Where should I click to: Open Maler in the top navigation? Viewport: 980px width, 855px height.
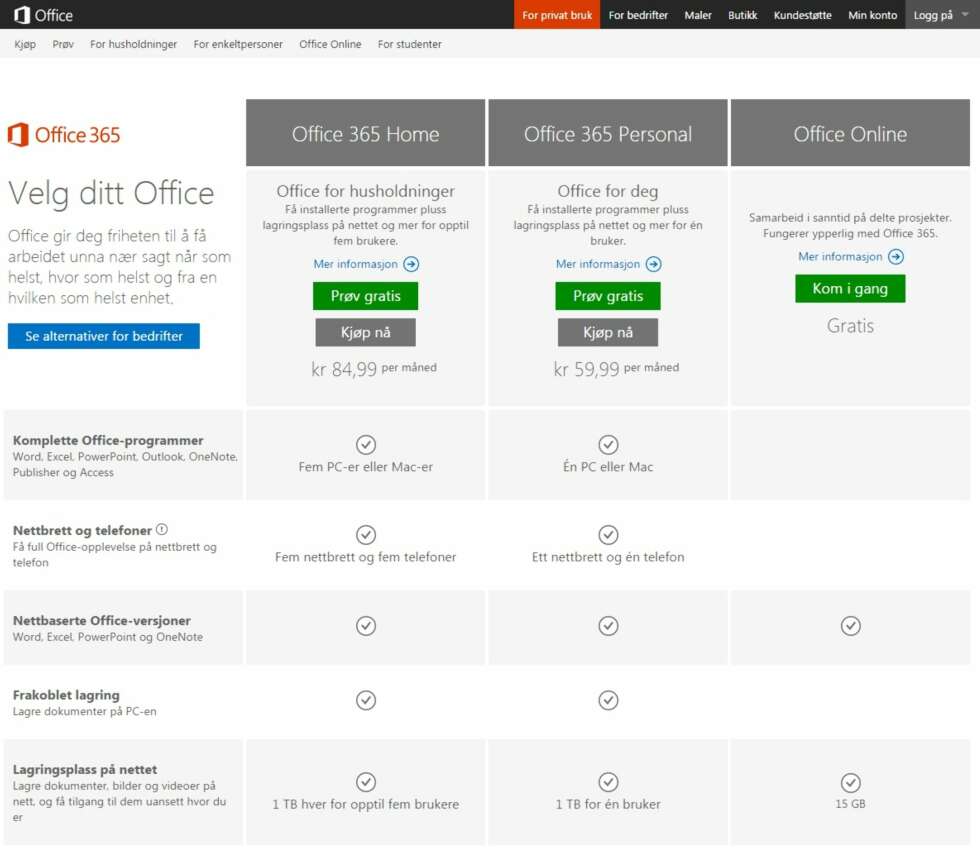698,14
